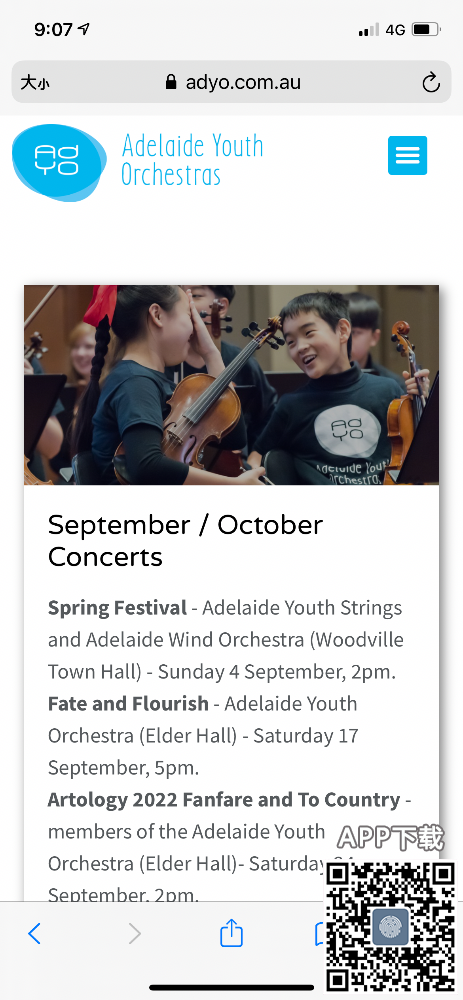The width and height of the screenshot is (463, 1000).
Task: Tap the Safari share icon
Action: click(232, 933)
